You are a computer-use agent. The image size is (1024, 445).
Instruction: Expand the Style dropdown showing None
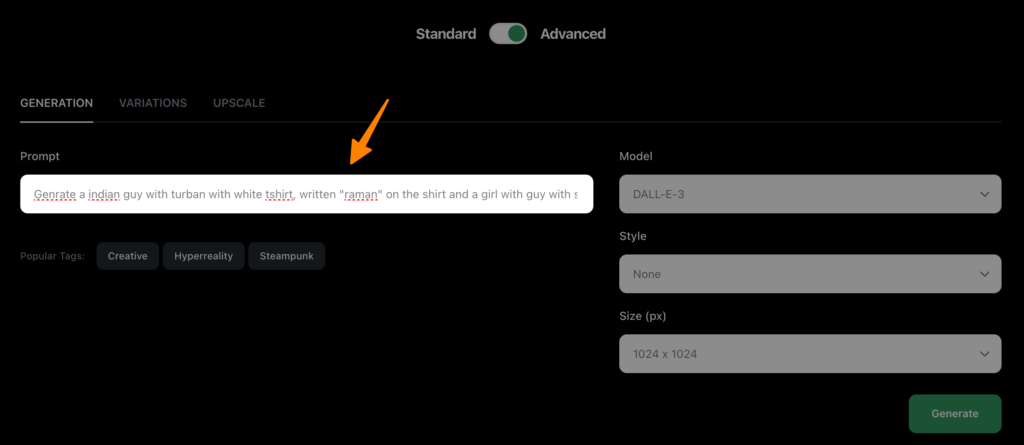tap(800, 273)
